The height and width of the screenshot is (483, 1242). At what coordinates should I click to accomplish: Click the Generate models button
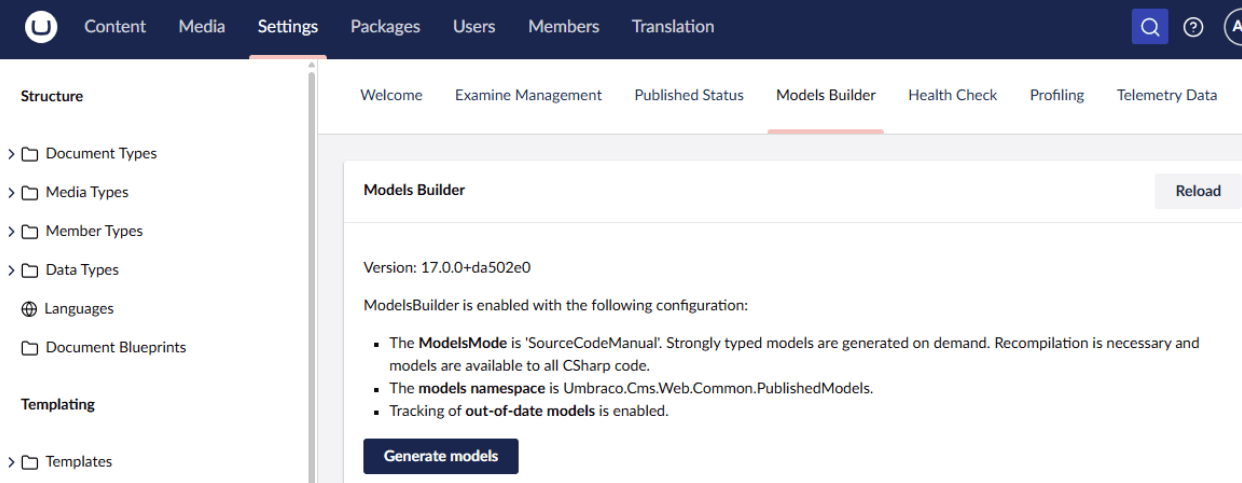[x=441, y=456]
